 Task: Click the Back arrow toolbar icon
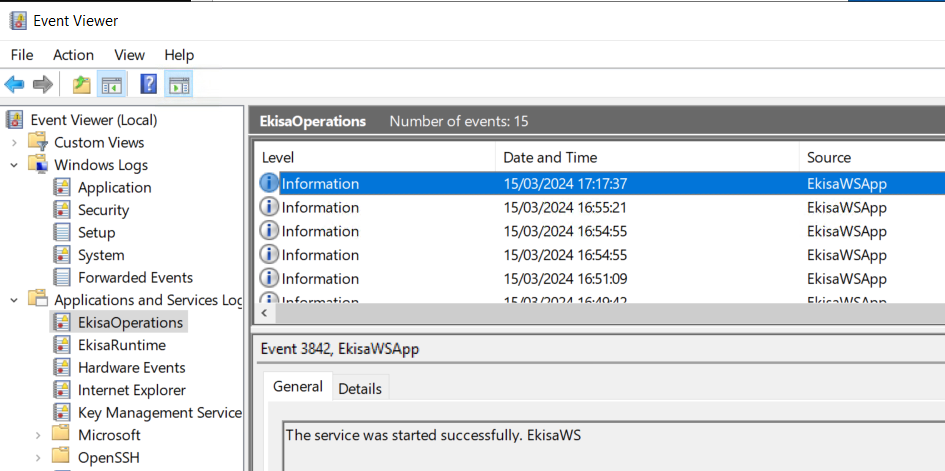[x=14, y=85]
